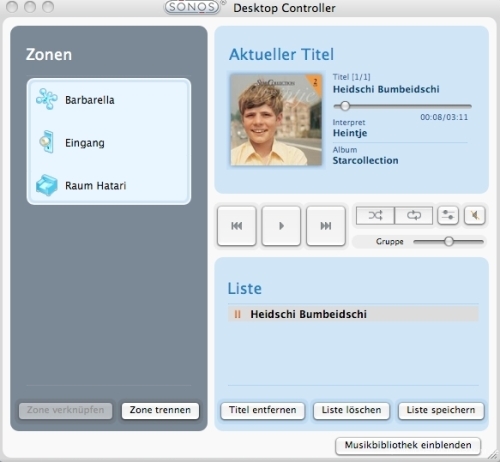
Task: Adjust the Gruppe volume slider
Action: tap(449, 241)
